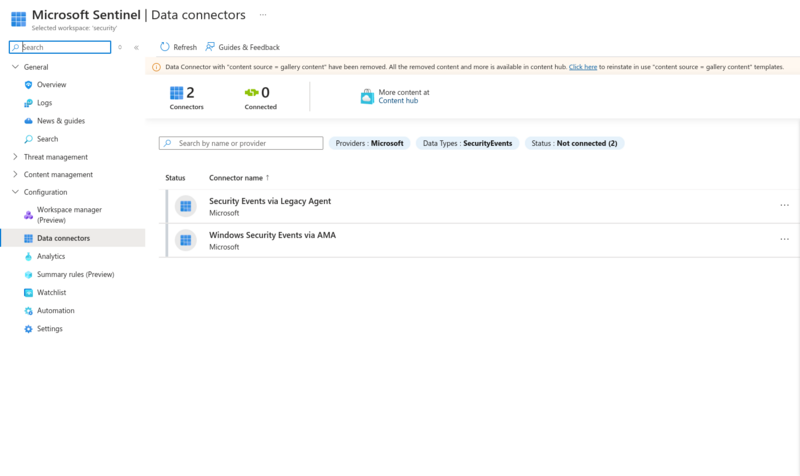Click the Workspace manager icon

pos(29,215)
